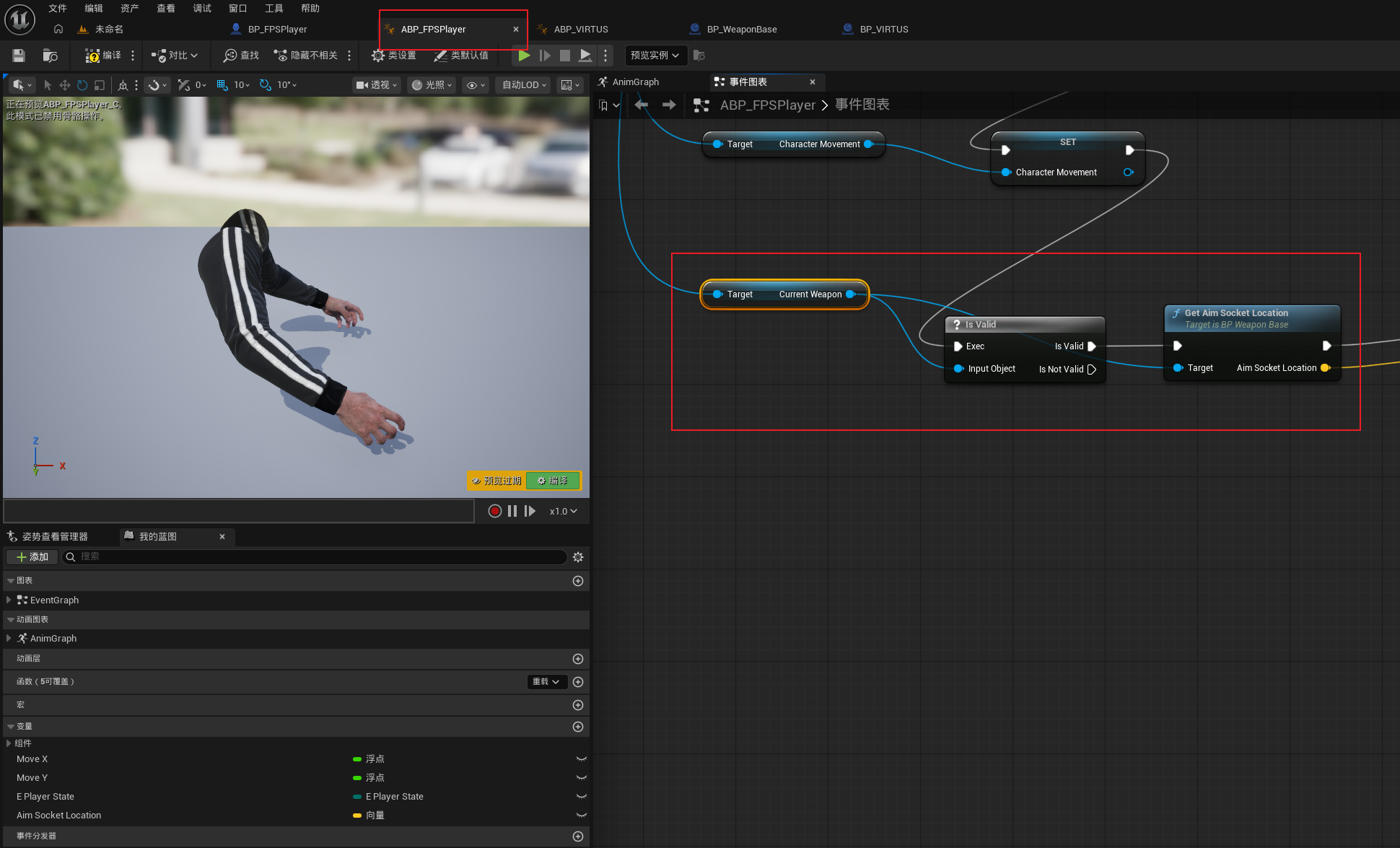
Task: Click the Step forward button below viewport
Action: point(530,511)
